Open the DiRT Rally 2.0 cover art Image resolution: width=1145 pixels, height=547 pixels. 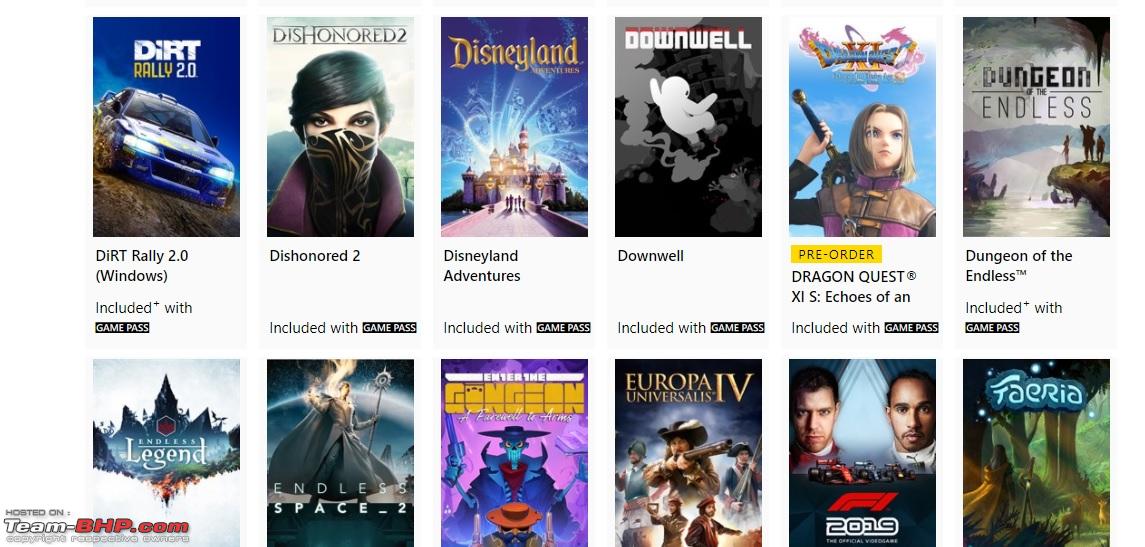[166, 127]
